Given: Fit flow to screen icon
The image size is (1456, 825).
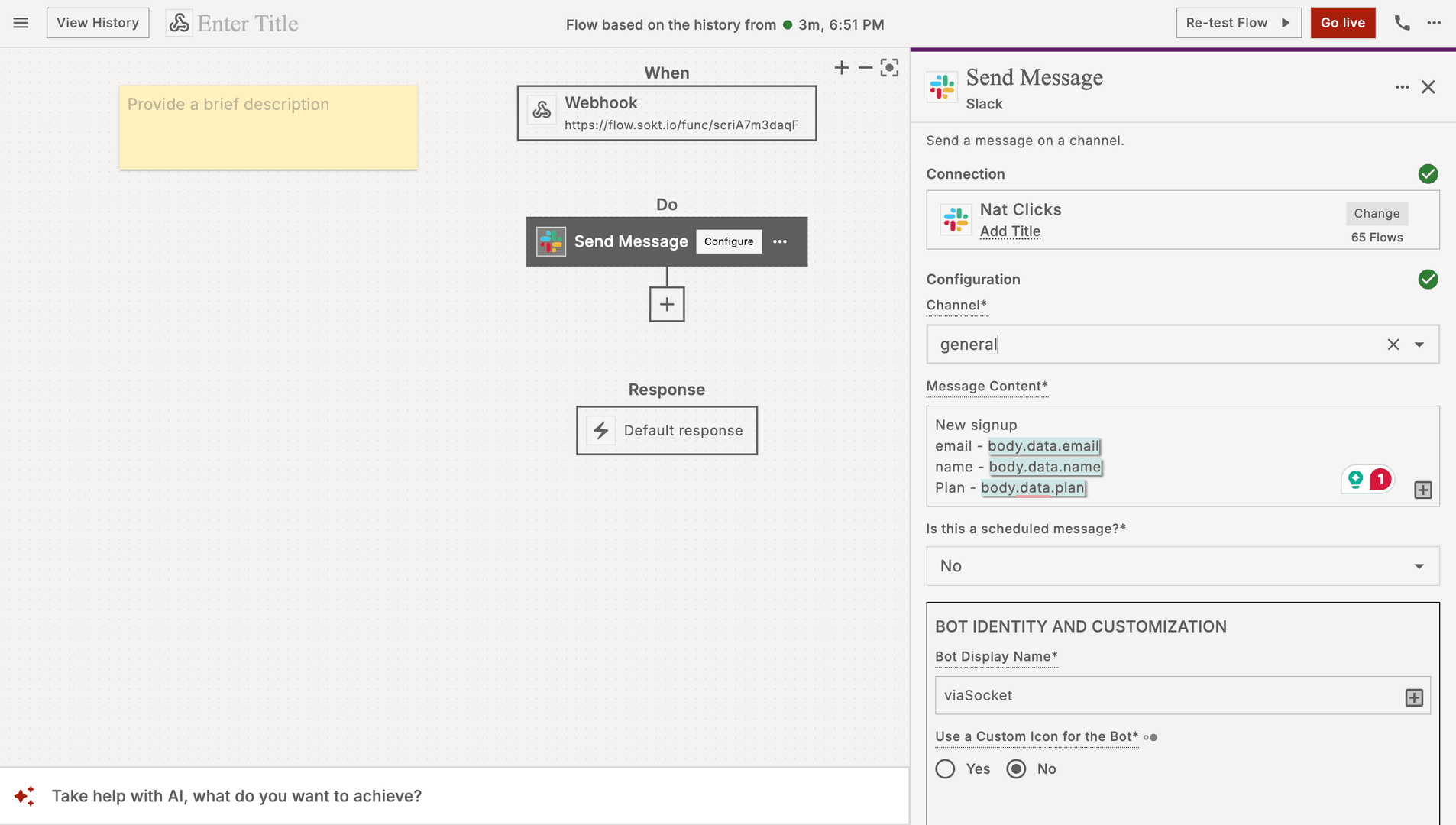Looking at the screenshot, I should pos(889,68).
